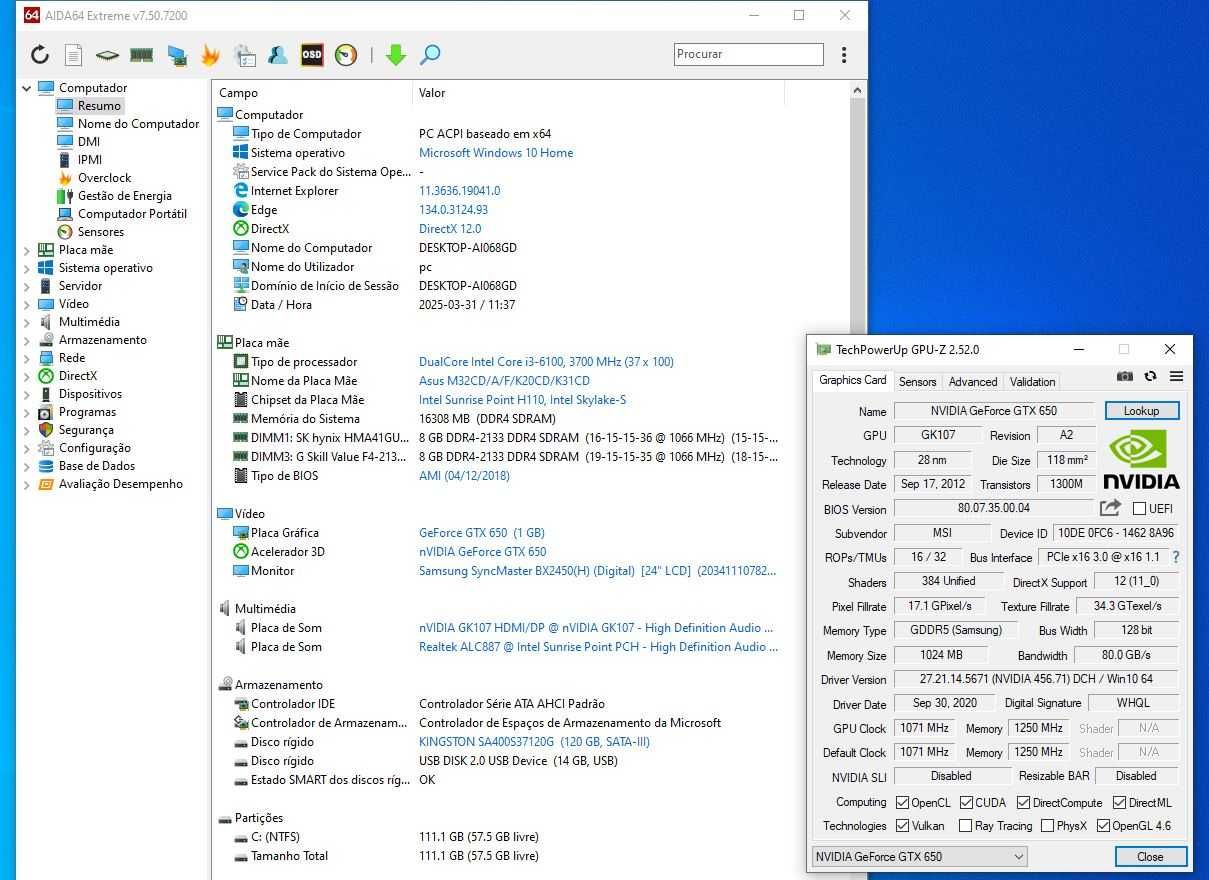Viewport: 1209px width, 880px height.
Task: Click the NVIDIA logo in GPU-Z
Action: (1141, 460)
